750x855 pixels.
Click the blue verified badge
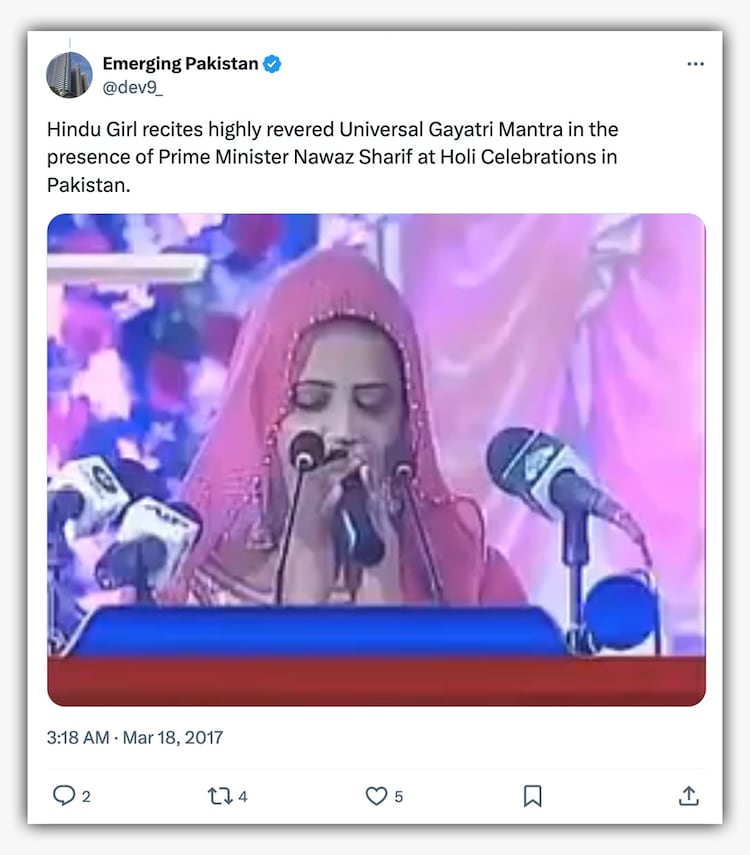point(272,65)
